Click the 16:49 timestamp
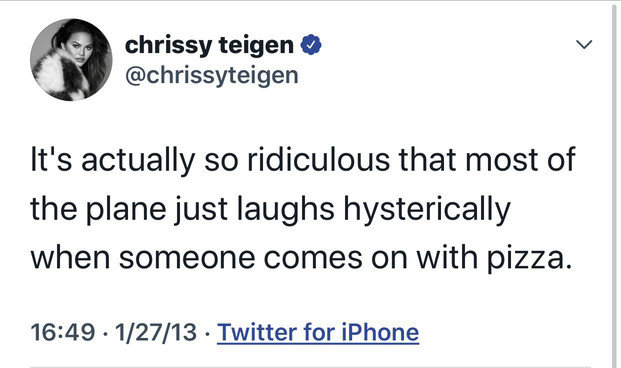This screenshot has height=368, width=621. [63, 332]
